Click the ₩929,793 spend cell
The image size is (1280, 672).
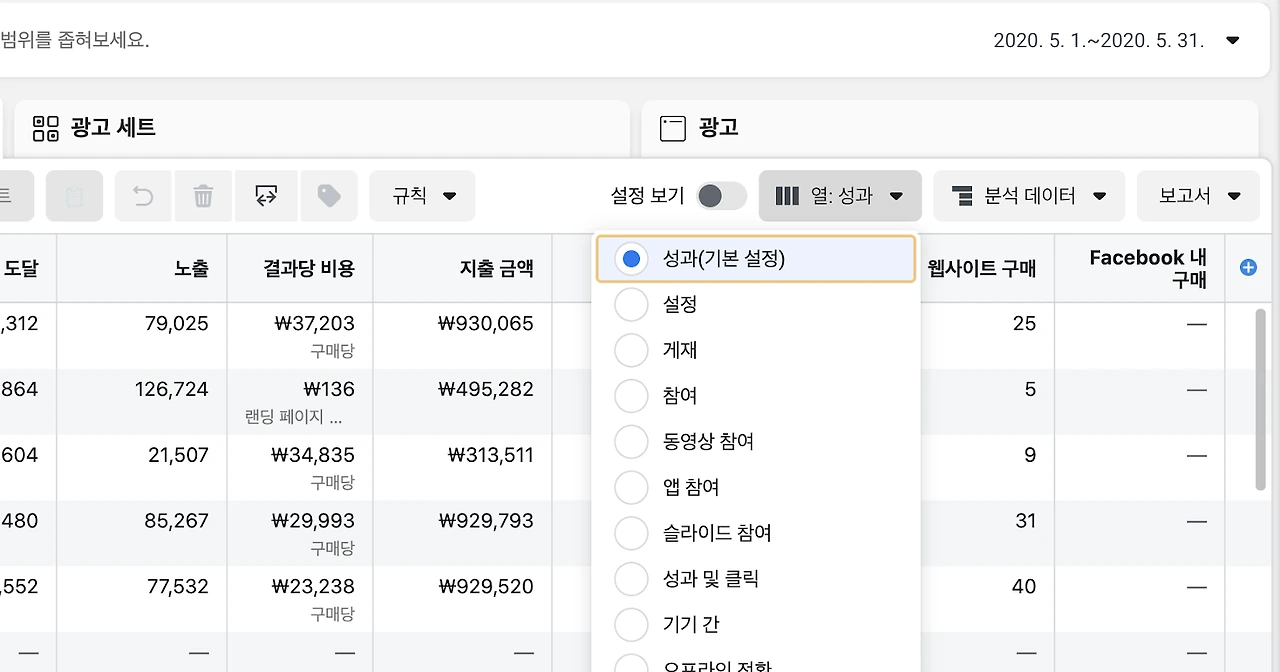click(x=486, y=521)
